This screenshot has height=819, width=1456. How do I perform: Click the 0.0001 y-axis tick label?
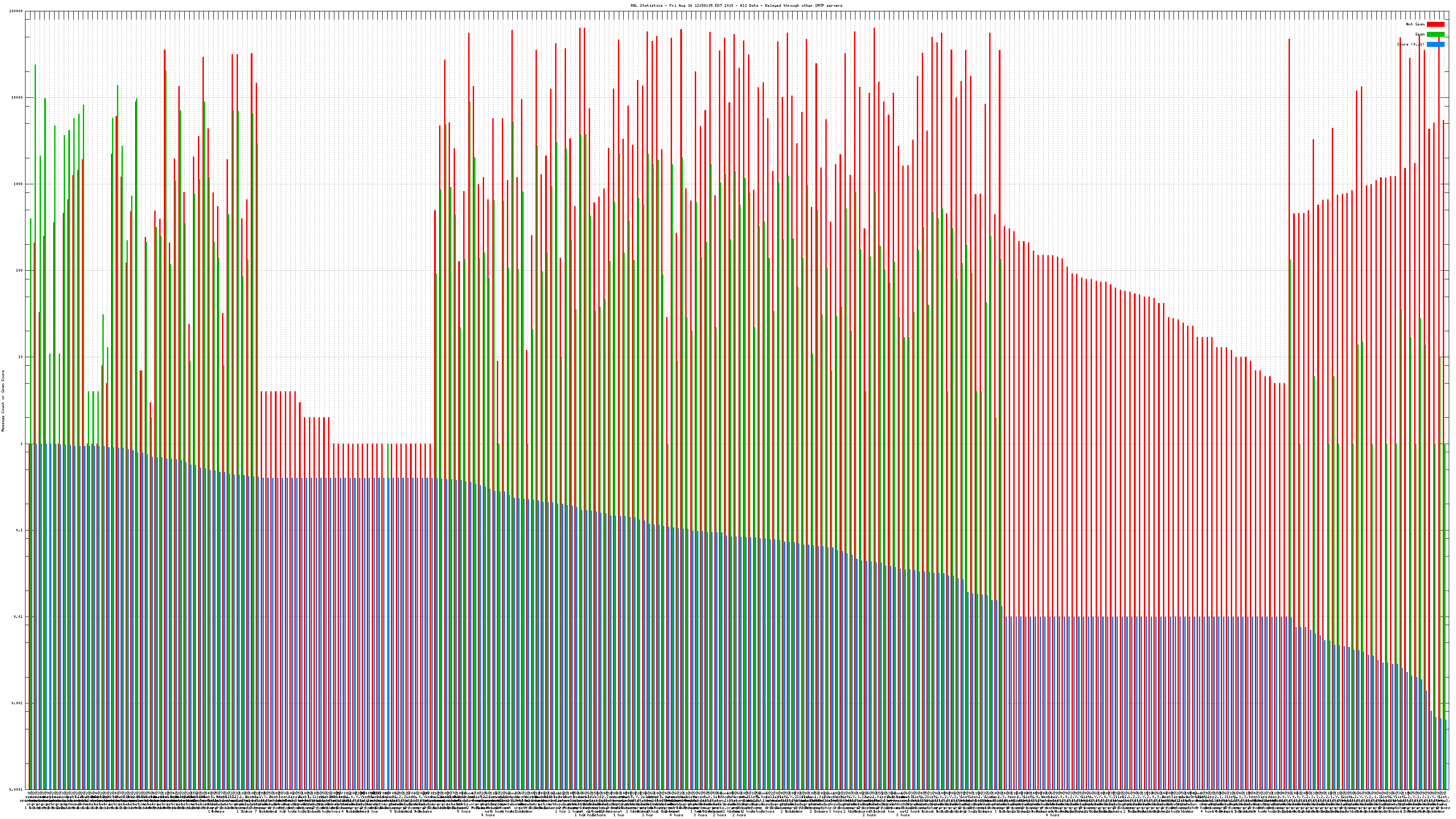pos(17,789)
